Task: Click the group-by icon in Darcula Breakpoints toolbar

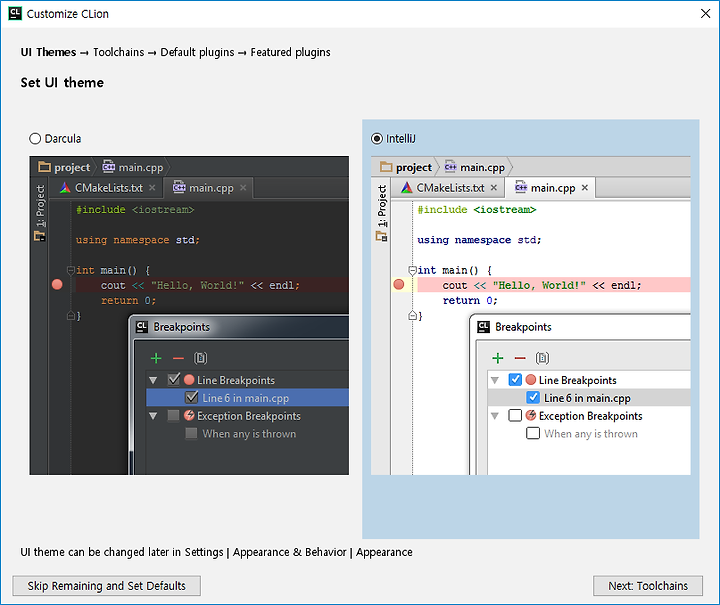Action: [x=200, y=358]
